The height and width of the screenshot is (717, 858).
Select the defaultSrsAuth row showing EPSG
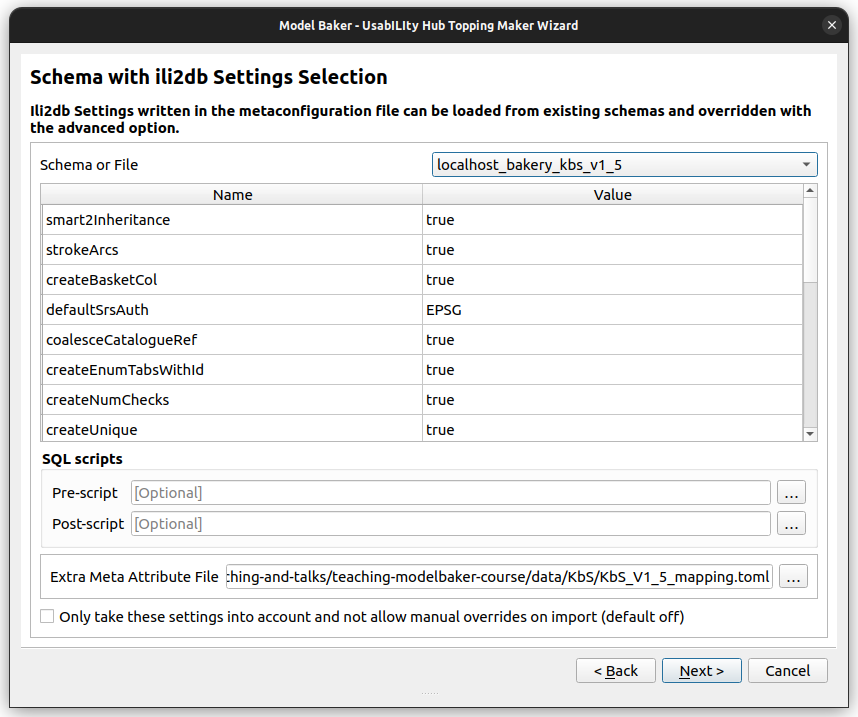coord(232,309)
